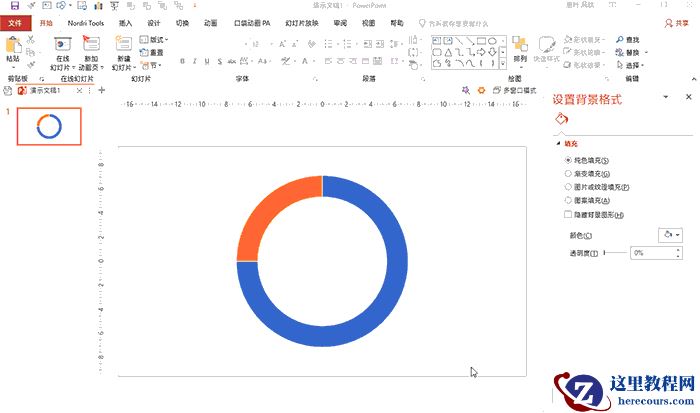Screen dimensions: 700x413
Task: Switch to the 插入 Insert tab
Action: (125, 23)
